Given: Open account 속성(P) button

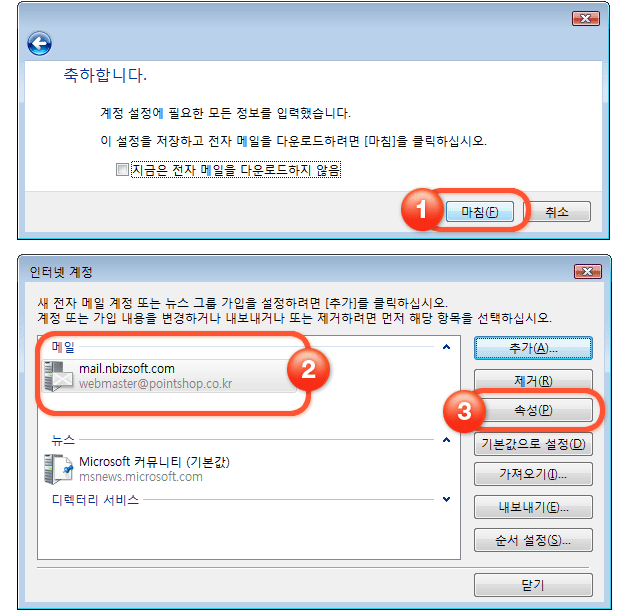Looking at the screenshot, I should (533, 410).
